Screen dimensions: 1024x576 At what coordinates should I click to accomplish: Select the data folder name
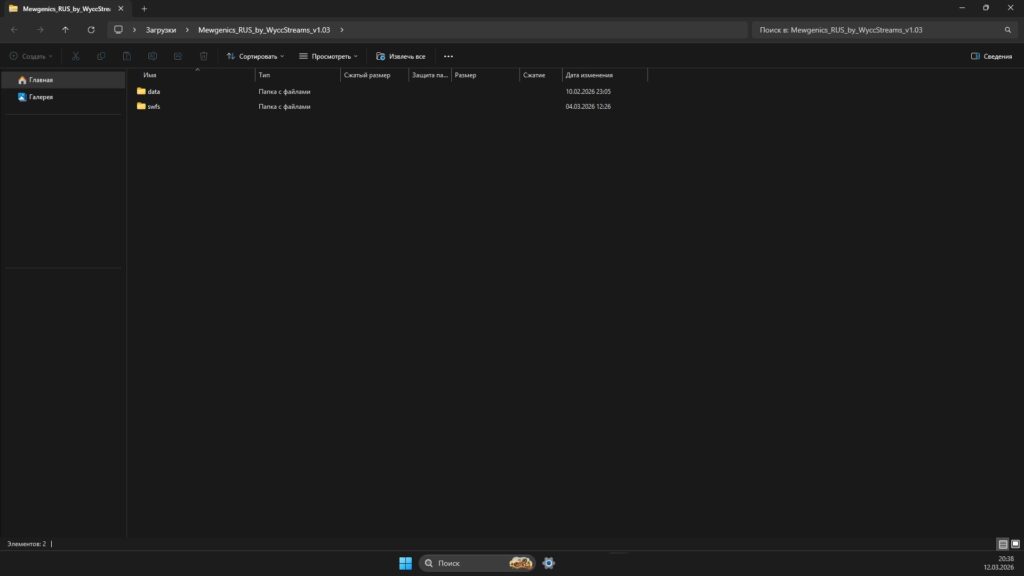point(153,91)
